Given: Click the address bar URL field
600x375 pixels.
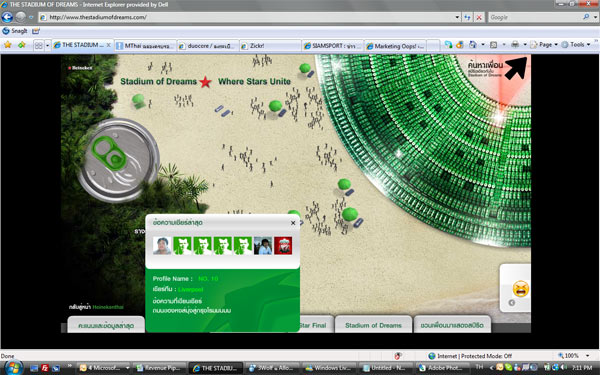Looking at the screenshot, I should coord(247,17).
